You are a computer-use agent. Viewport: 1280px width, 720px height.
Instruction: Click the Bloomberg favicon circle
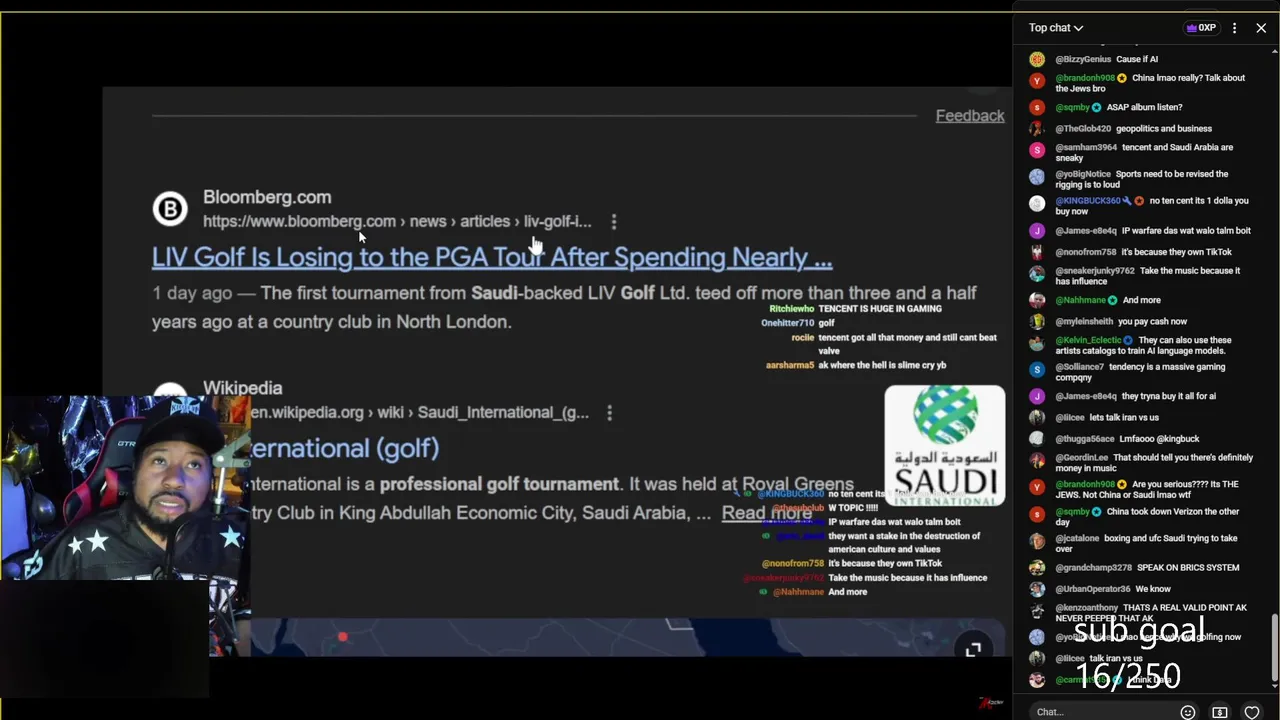click(170, 209)
